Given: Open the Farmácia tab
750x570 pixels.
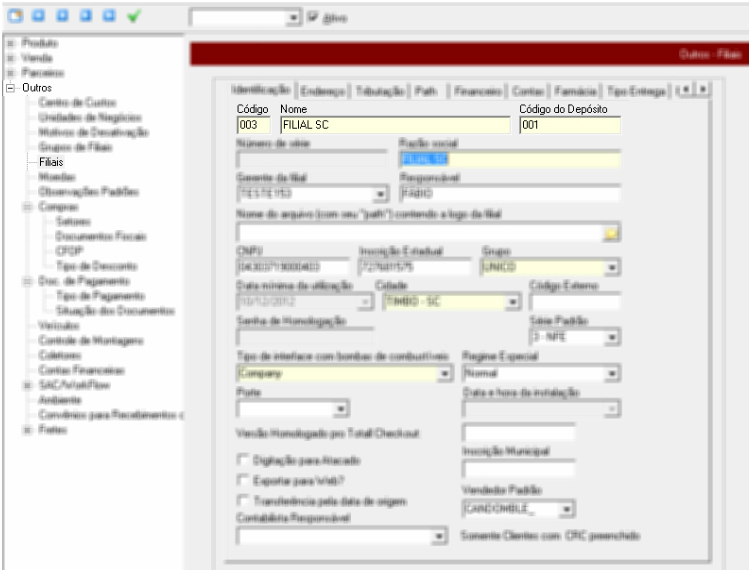Looking at the screenshot, I should (576, 91).
